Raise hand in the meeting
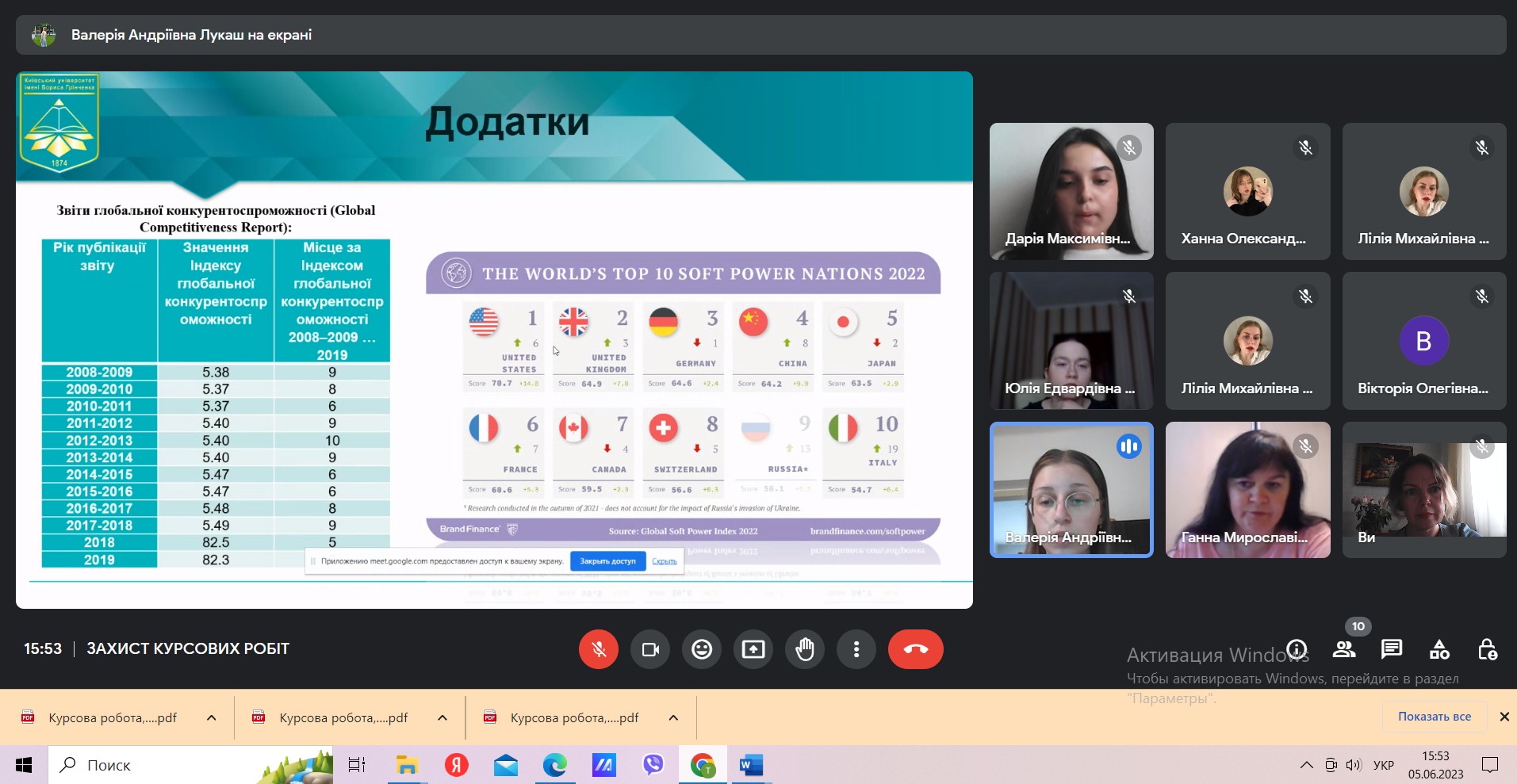The image size is (1517, 784). tap(805, 649)
